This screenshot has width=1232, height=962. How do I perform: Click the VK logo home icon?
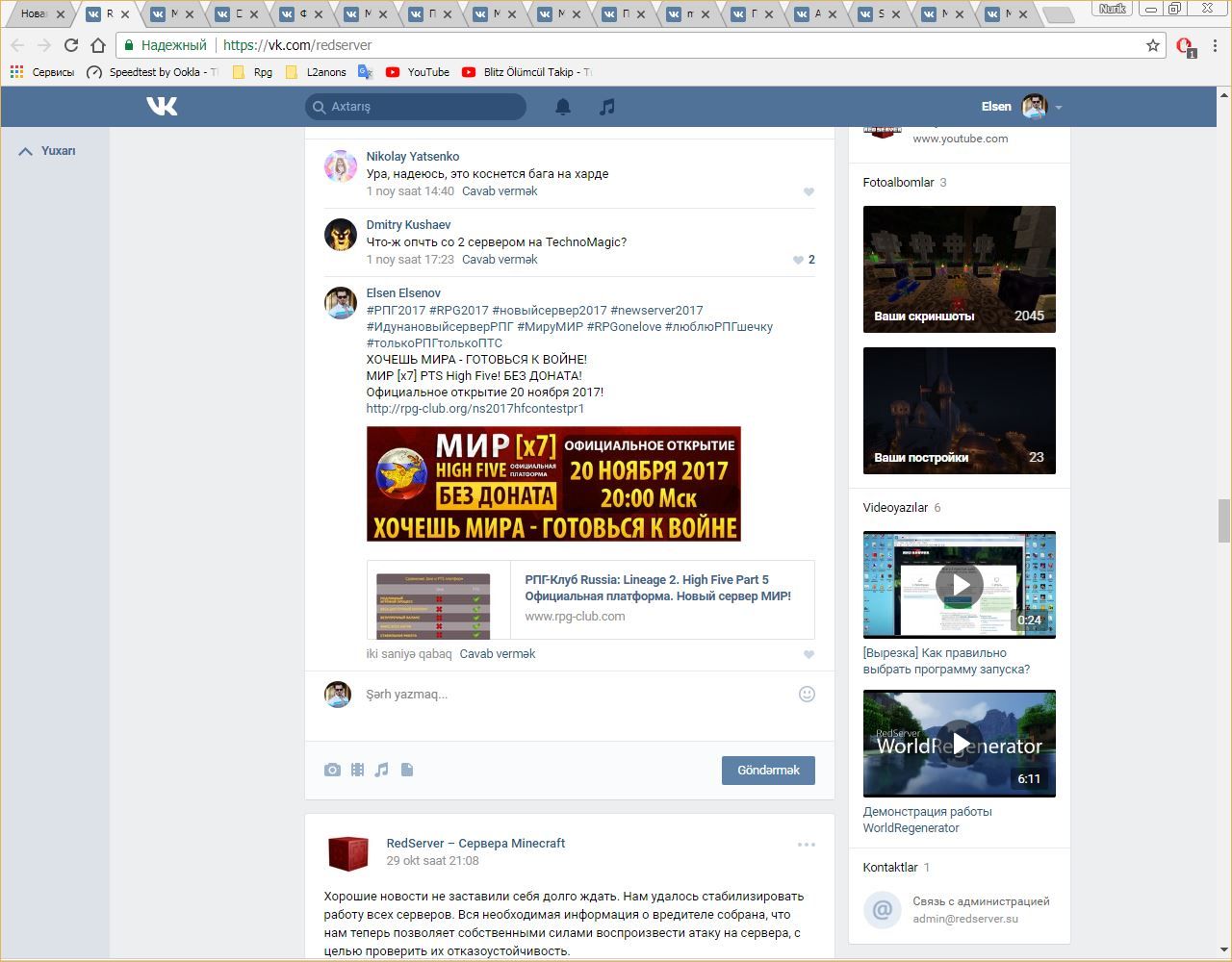coord(162,106)
